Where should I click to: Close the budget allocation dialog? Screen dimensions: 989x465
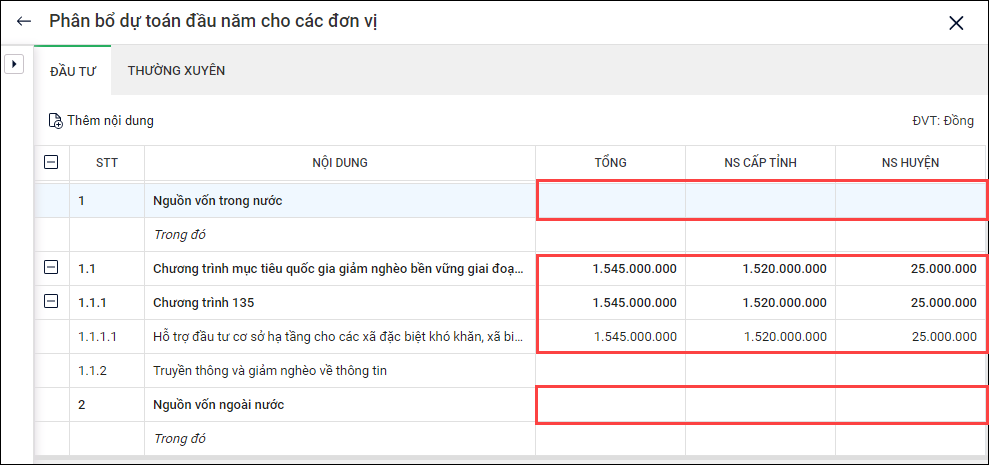pos(956,23)
